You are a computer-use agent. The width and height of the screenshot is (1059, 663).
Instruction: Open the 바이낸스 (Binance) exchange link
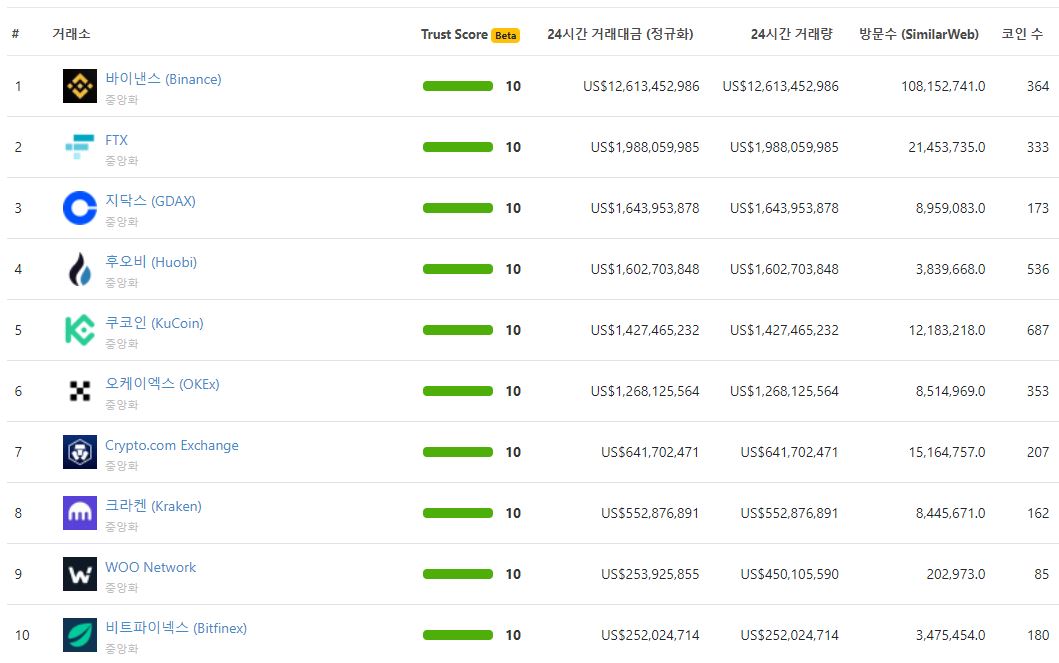coord(163,79)
